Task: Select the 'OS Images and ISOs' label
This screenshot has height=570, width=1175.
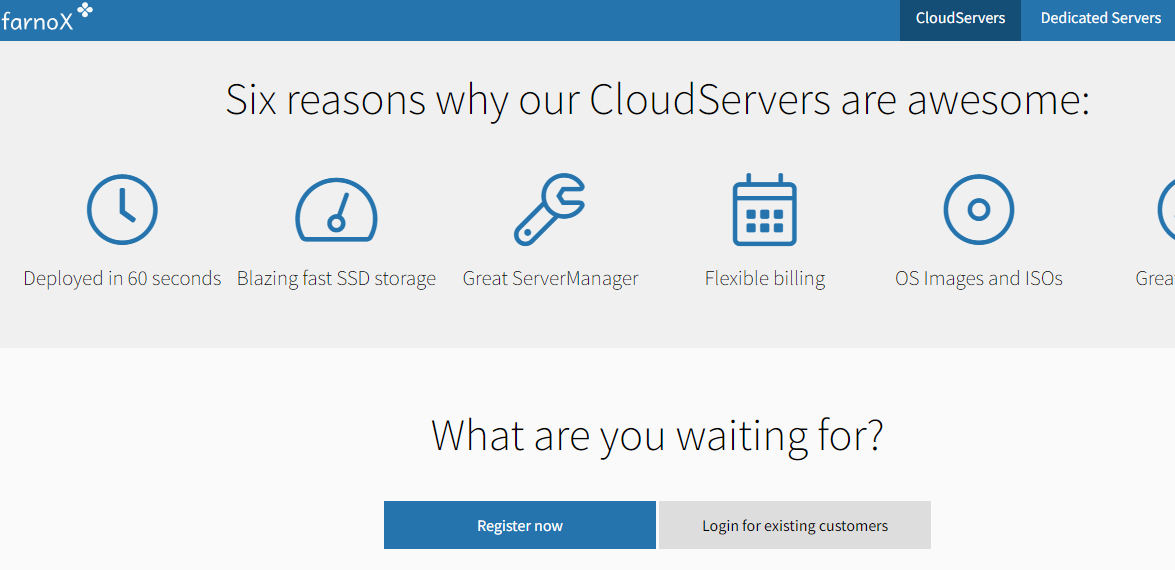Action: coord(979,279)
